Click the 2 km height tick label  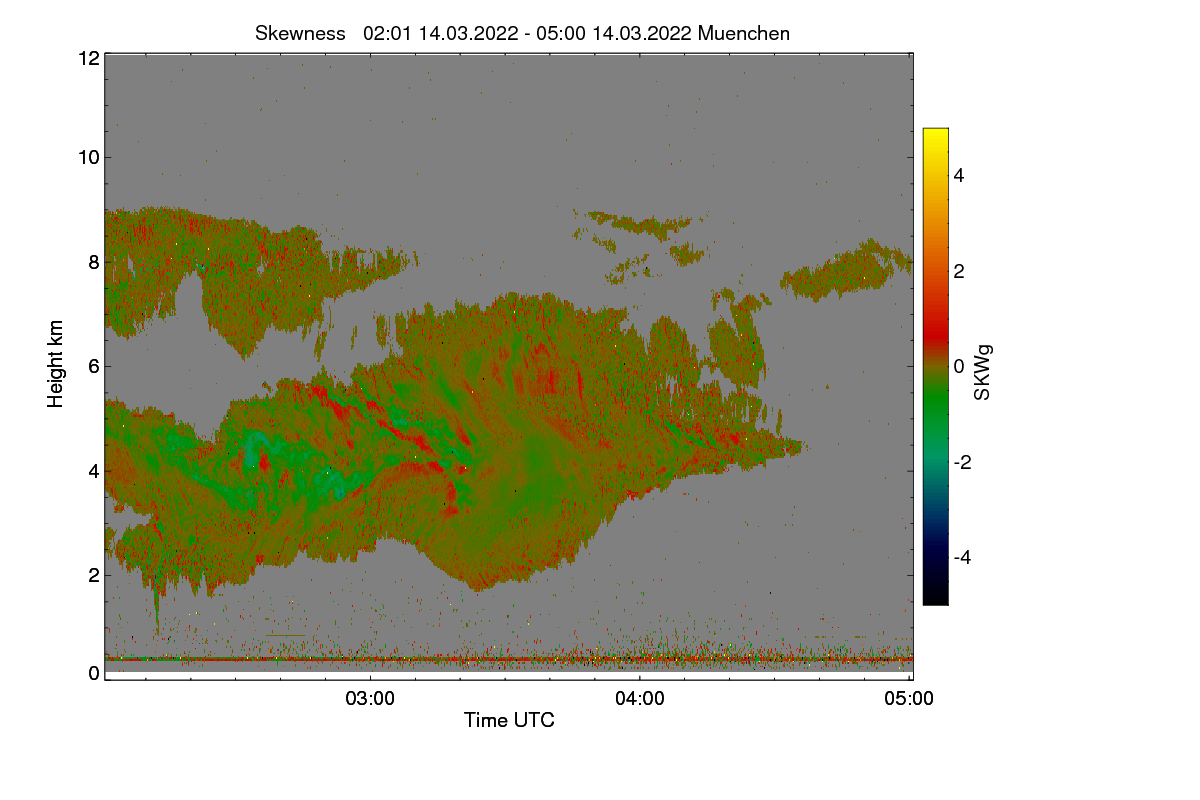click(93, 574)
